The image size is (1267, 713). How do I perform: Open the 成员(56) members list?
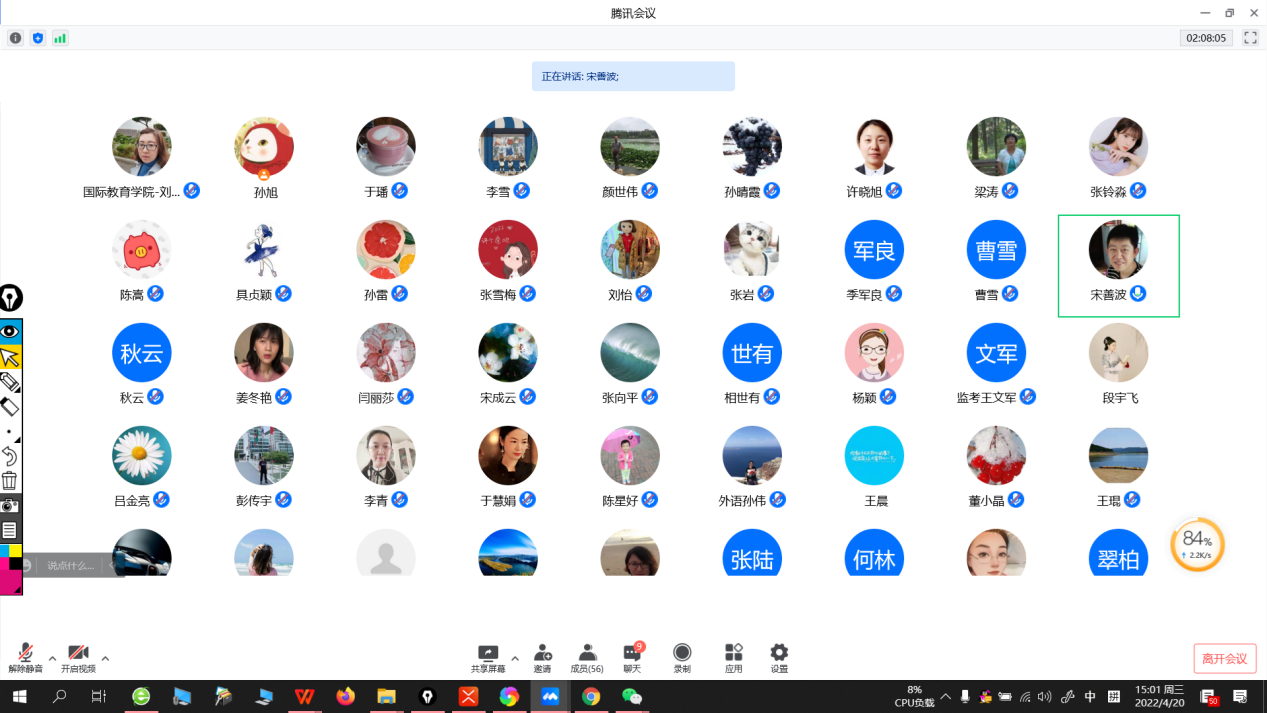pyautogui.click(x=587, y=657)
